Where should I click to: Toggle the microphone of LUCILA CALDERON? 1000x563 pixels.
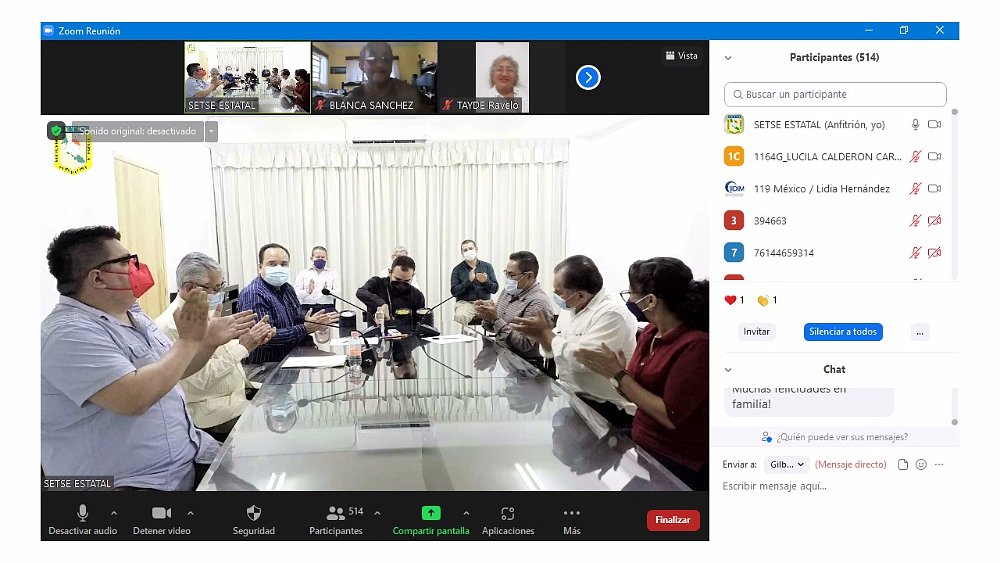coord(914,157)
